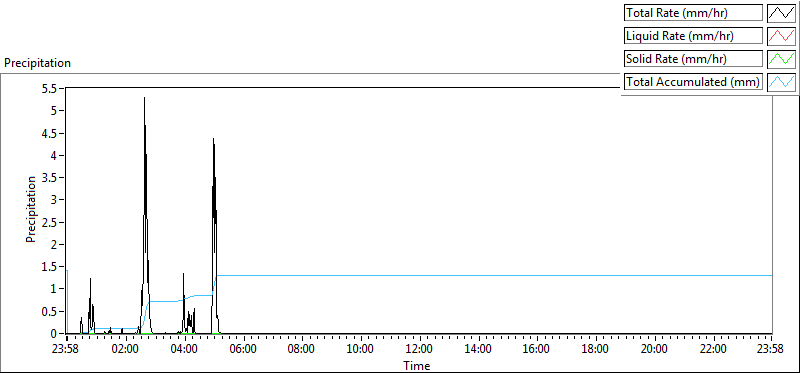This screenshot has width=800, height=373.
Task: Click the 06:00 time axis marker
Action: click(243, 350)
